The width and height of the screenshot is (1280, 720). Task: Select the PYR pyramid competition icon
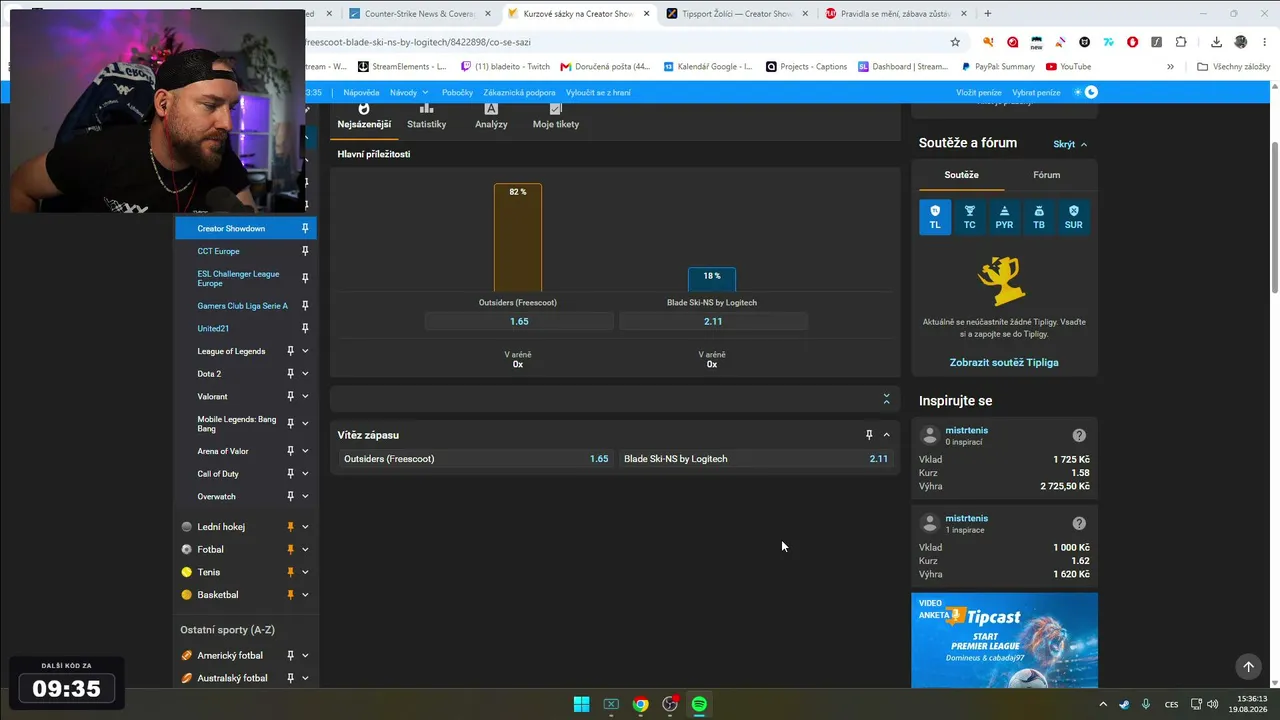1004,217
